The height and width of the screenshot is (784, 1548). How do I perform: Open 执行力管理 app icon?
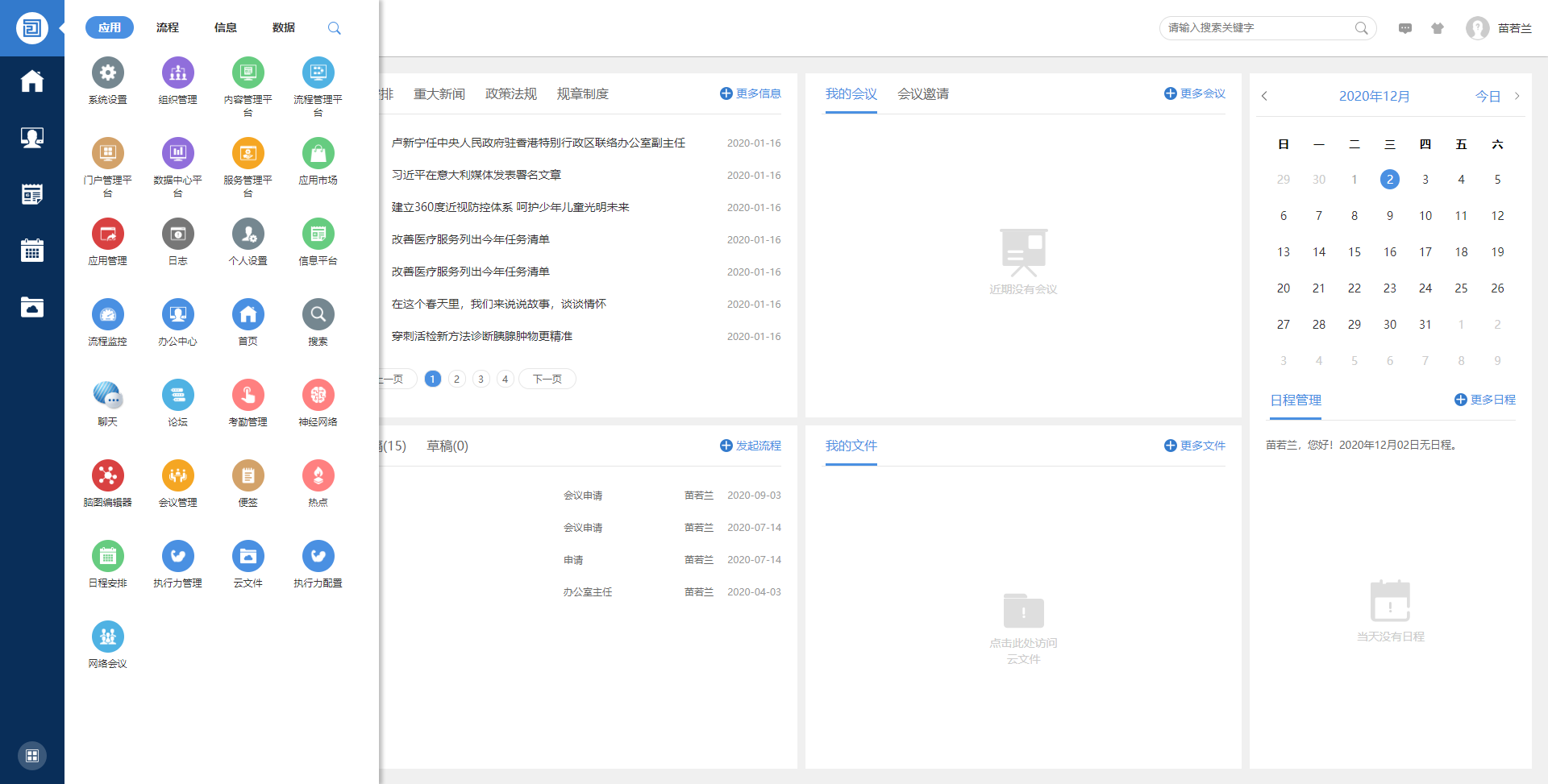point(178,556)
